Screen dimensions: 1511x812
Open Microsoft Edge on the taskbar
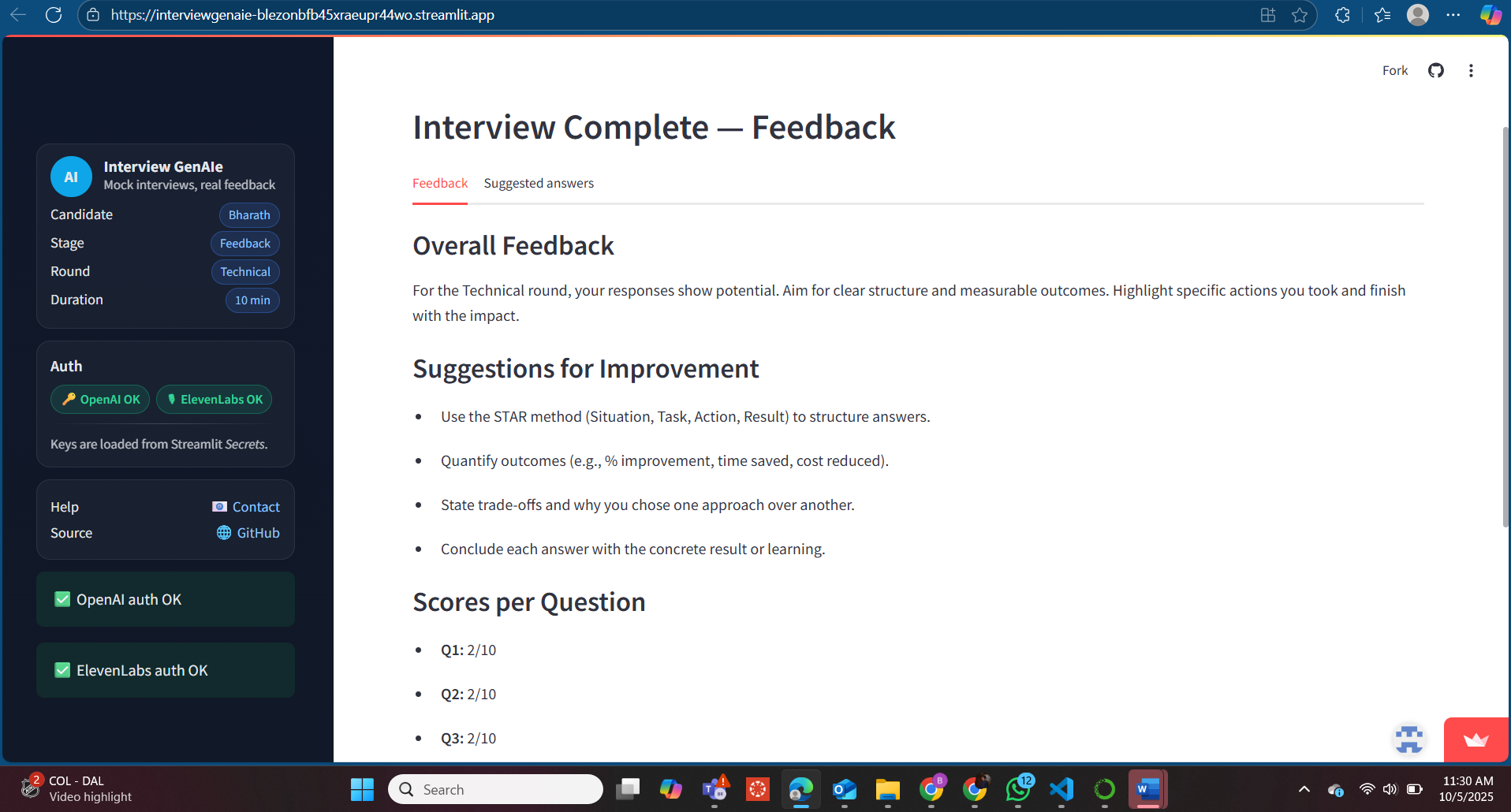[801, 789]
